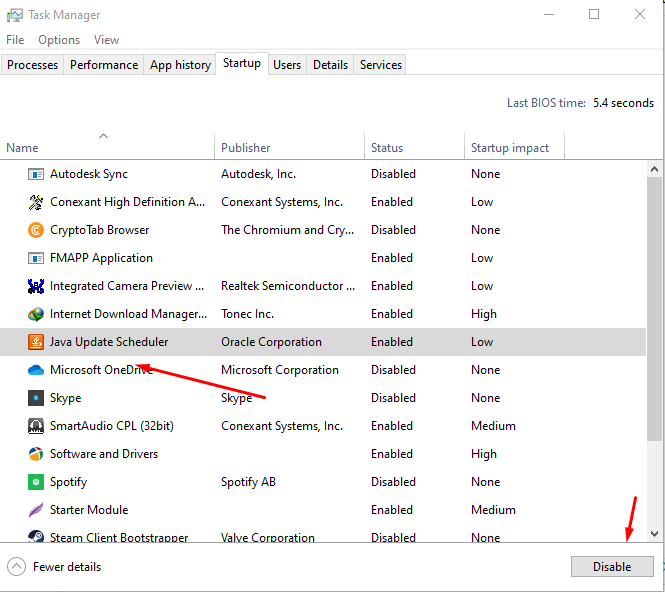Click Oracle Corporation publisher cell
The width and height of the screenshot is (665, 592).
[271, 342]
